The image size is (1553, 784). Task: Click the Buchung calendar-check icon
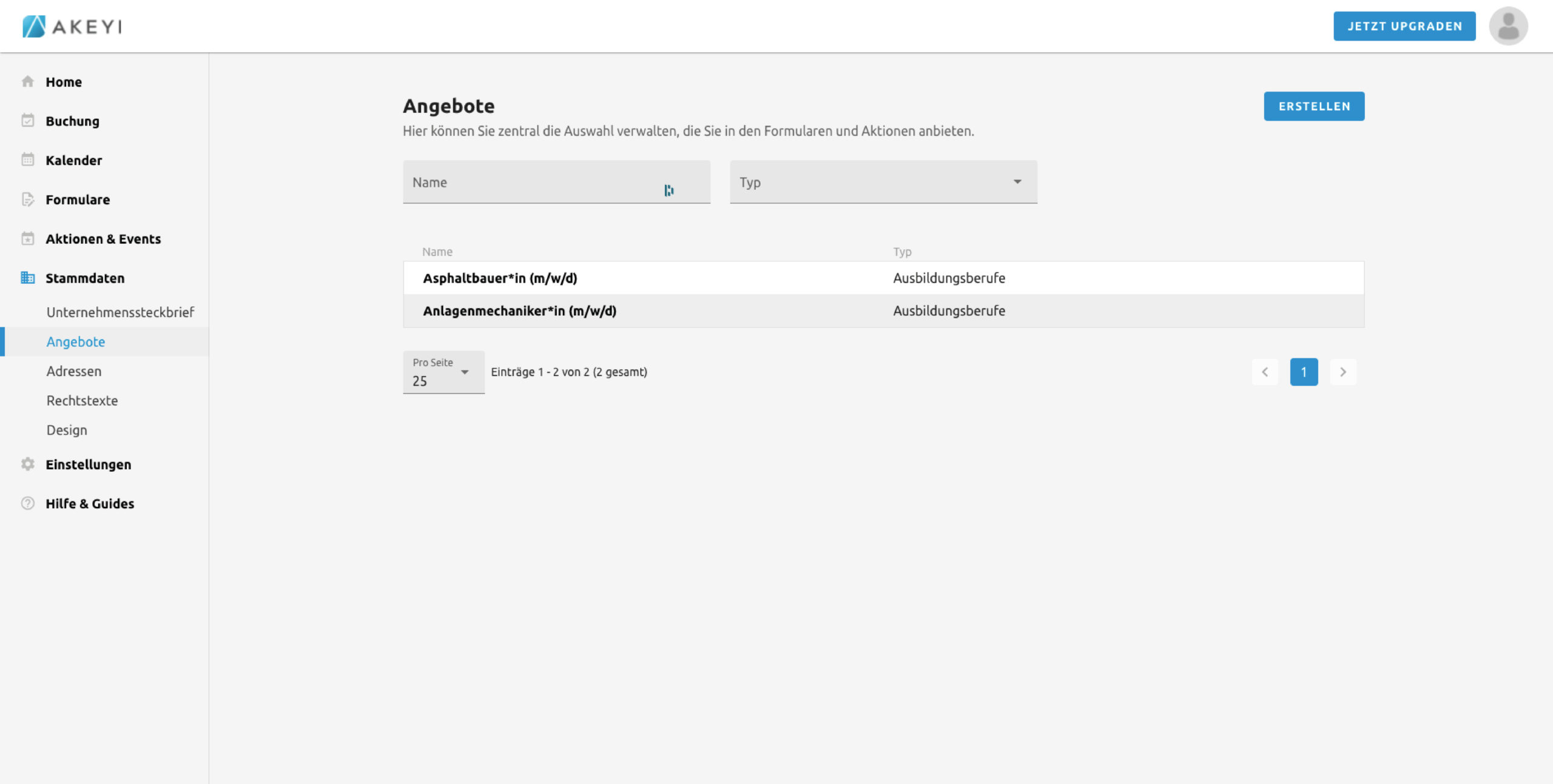point(28,121)
